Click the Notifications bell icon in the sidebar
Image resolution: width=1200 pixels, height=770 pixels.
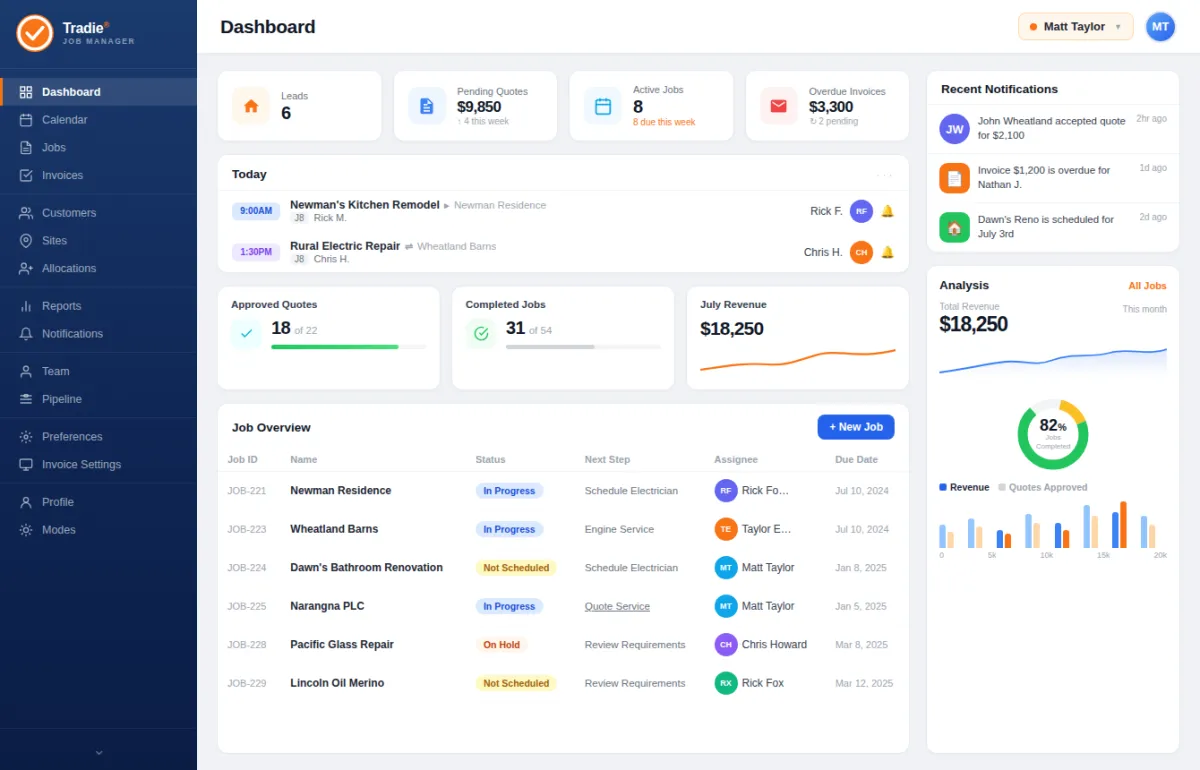click(26, 334)
